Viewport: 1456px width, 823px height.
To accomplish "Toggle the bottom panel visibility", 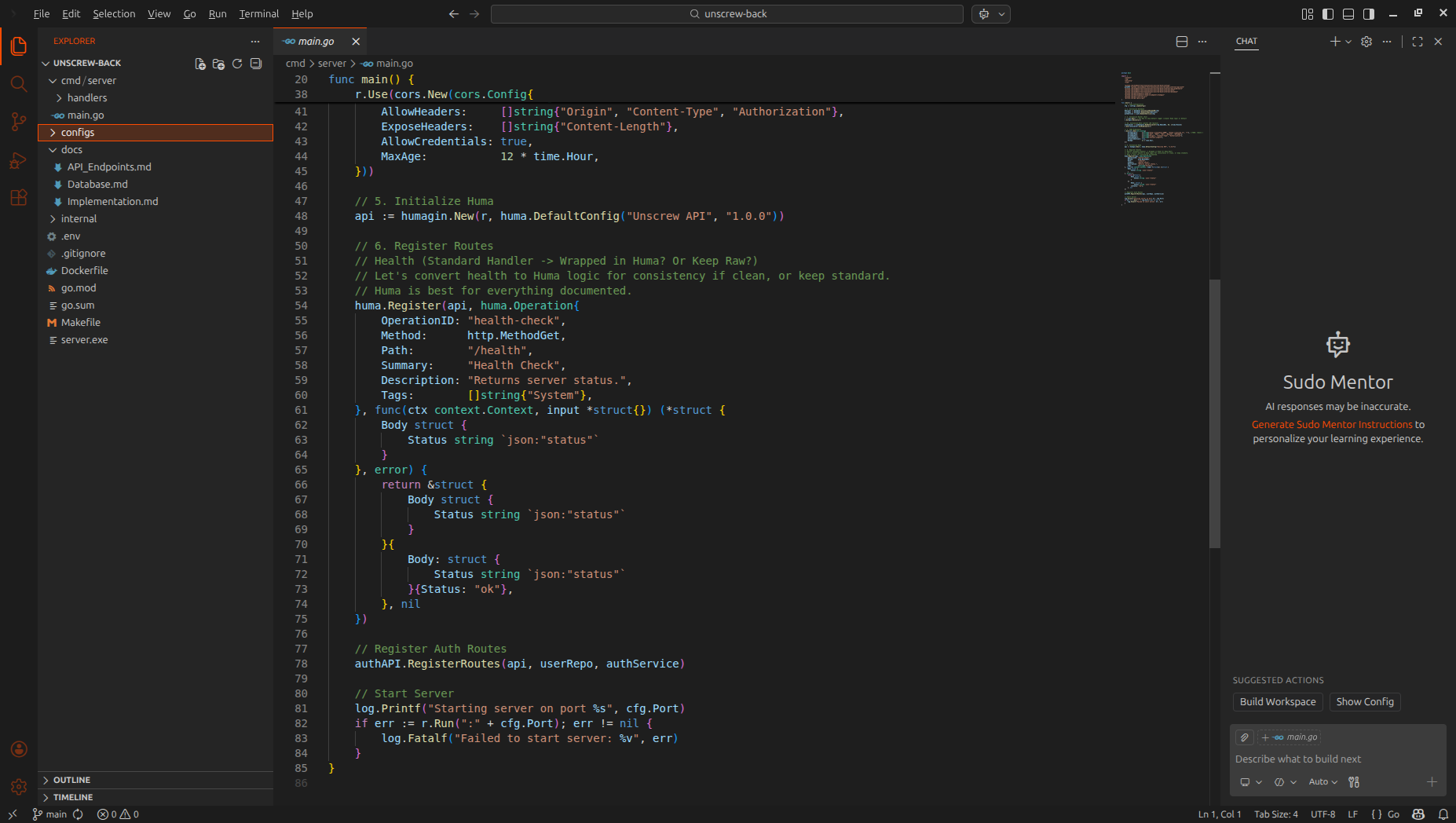I will pos(1348,14).
